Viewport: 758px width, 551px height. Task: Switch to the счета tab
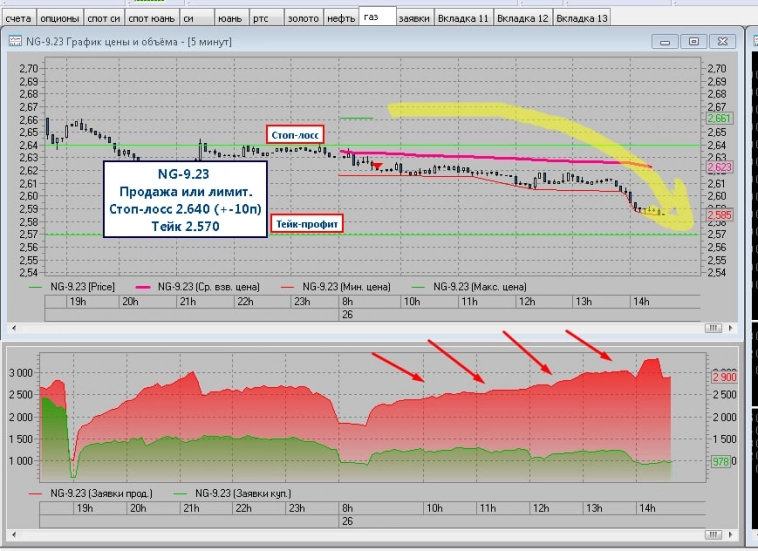20,18
